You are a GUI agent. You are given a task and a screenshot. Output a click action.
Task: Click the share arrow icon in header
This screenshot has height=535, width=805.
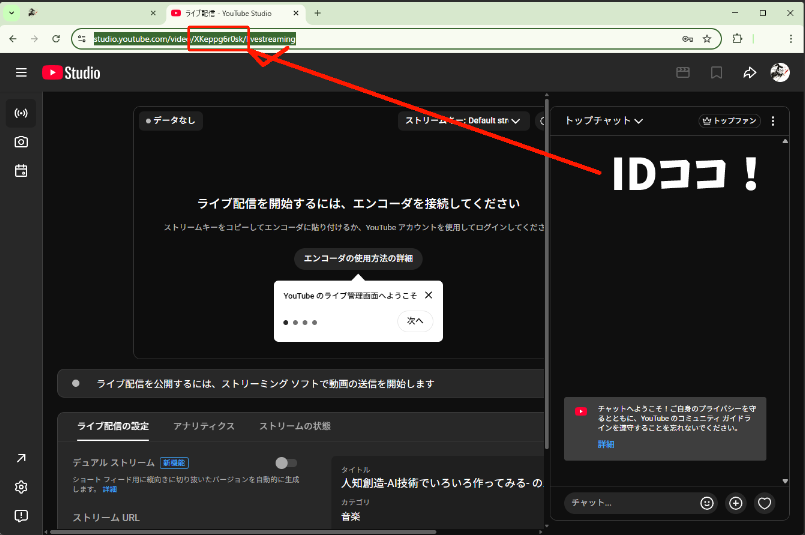[x=749, y=73]
